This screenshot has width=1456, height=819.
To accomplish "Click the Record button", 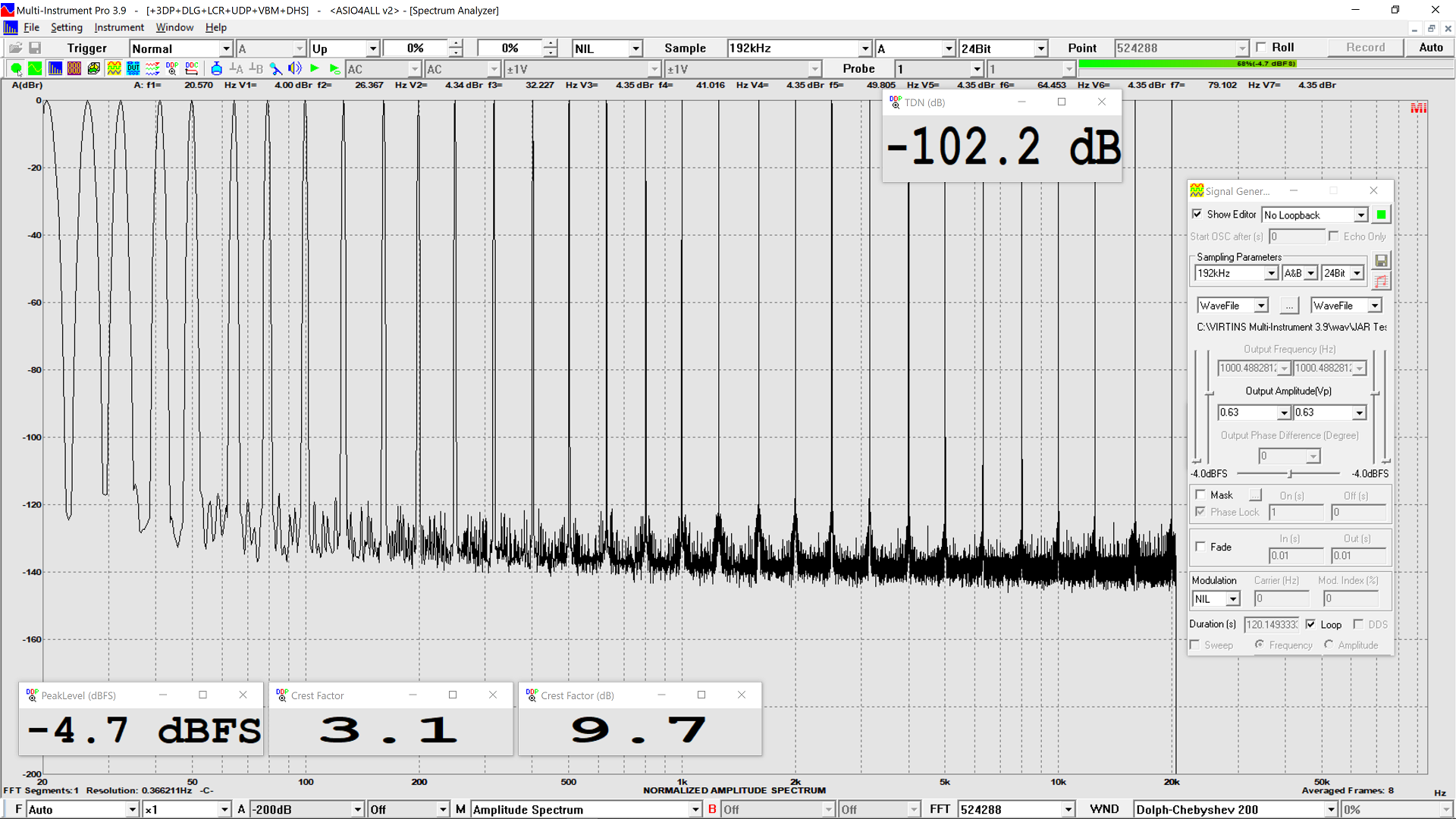I will tap(1365, 47).
